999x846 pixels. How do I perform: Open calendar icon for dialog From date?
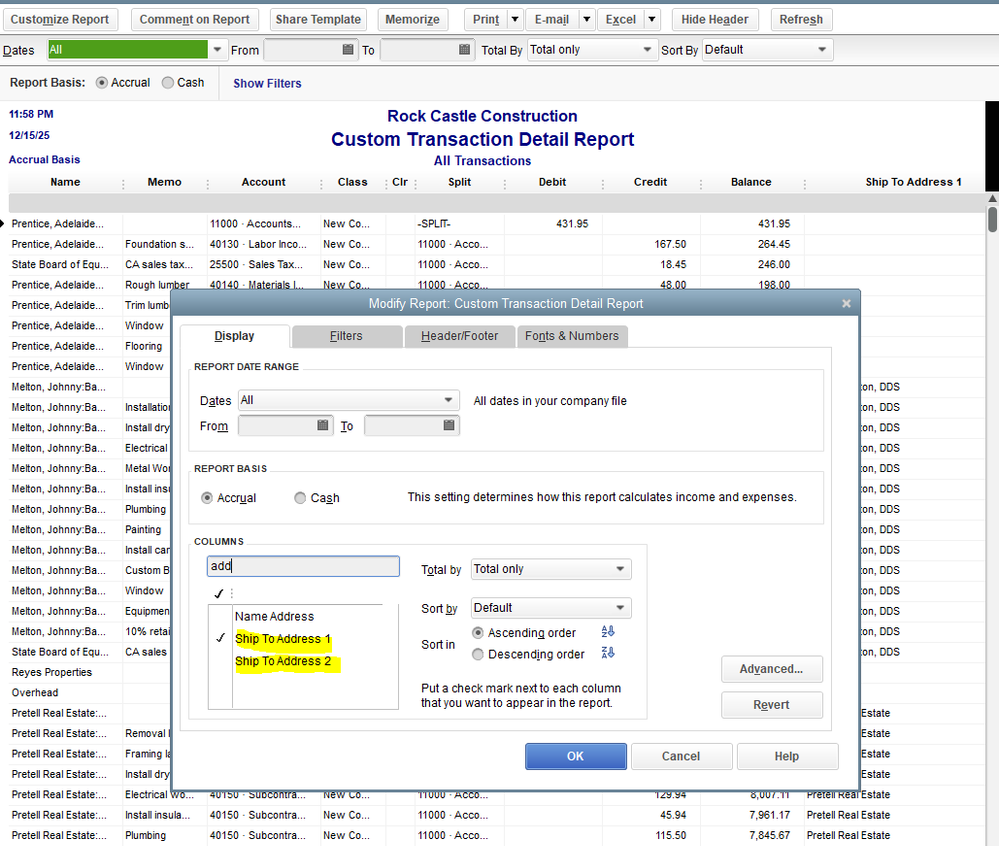[323, 425]
